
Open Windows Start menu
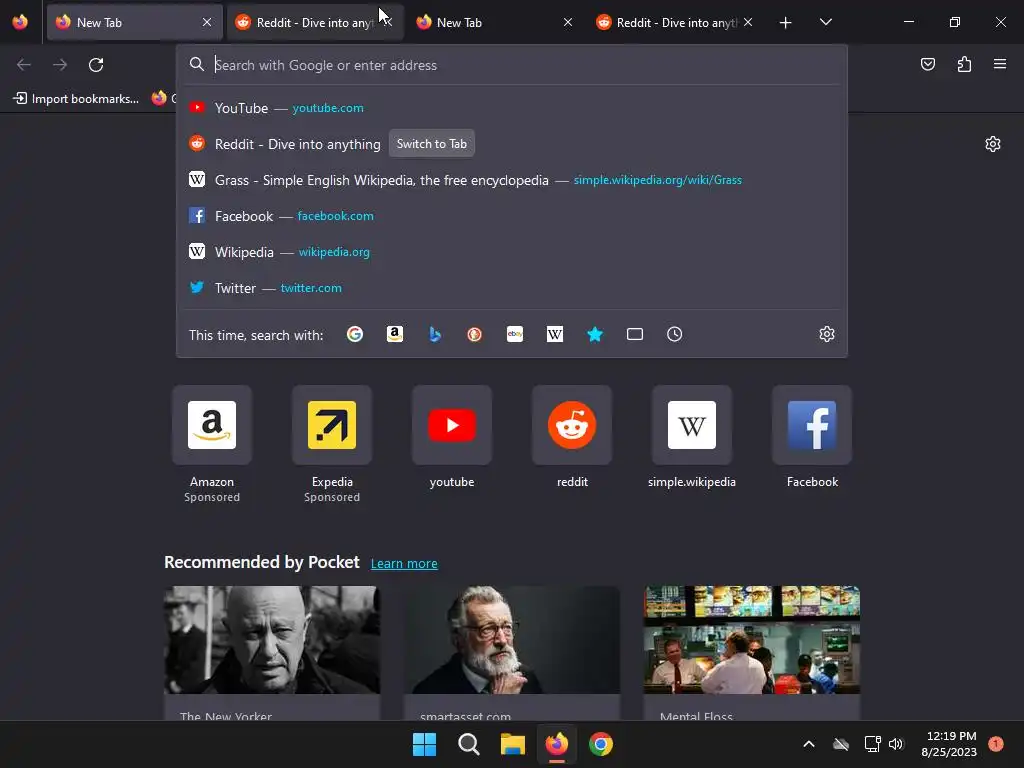424,744
